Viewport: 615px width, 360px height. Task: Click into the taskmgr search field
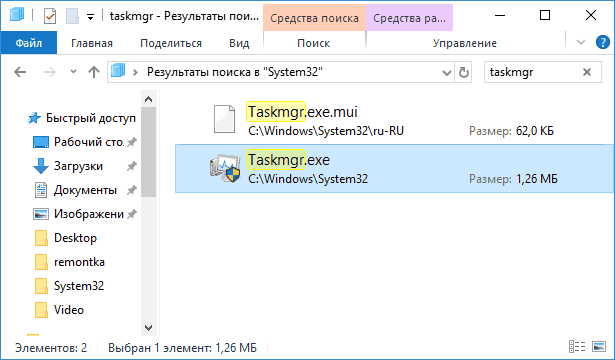pos(533,72)
